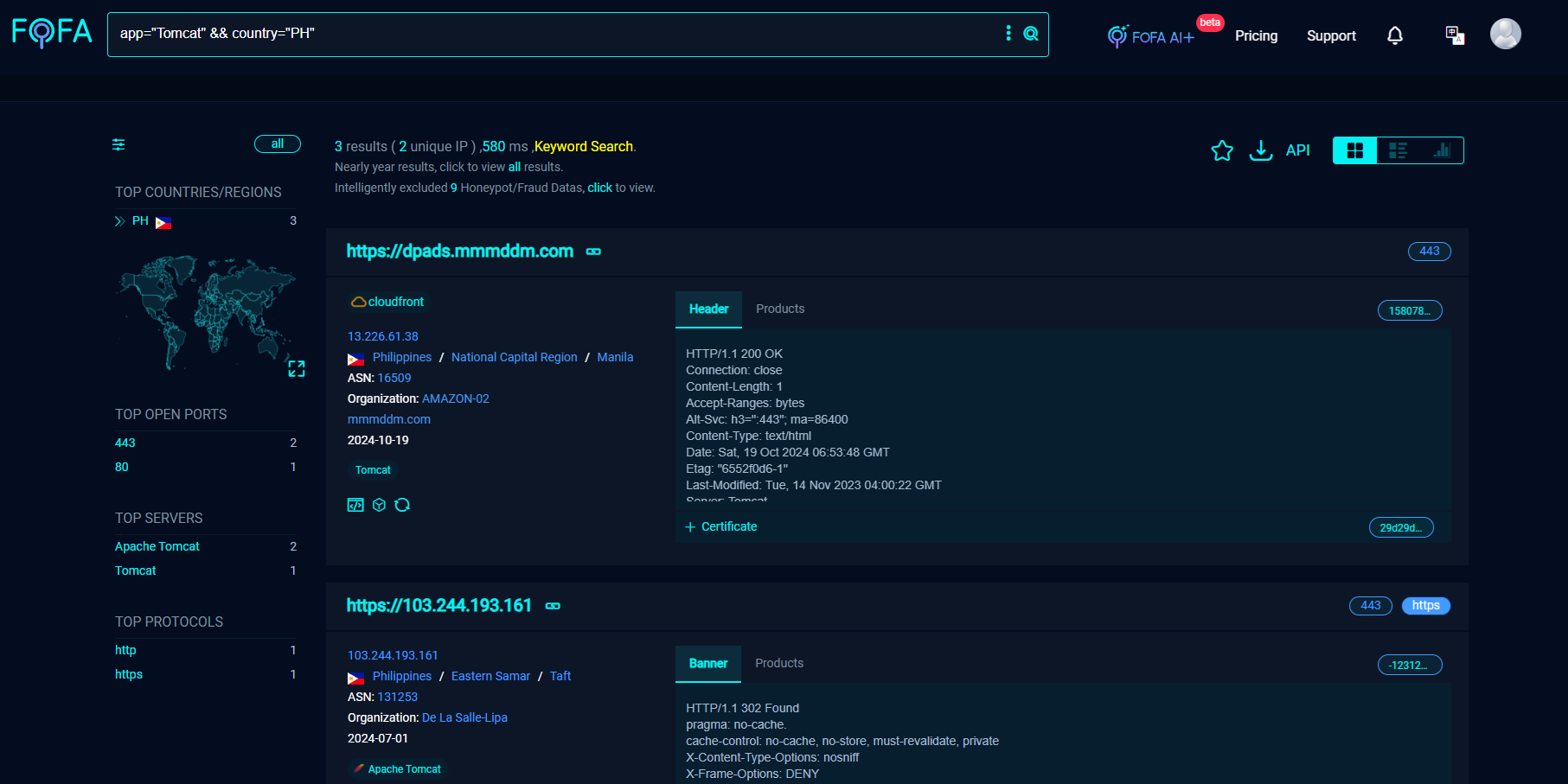Select the Header tab

click(x=708, y=309)
